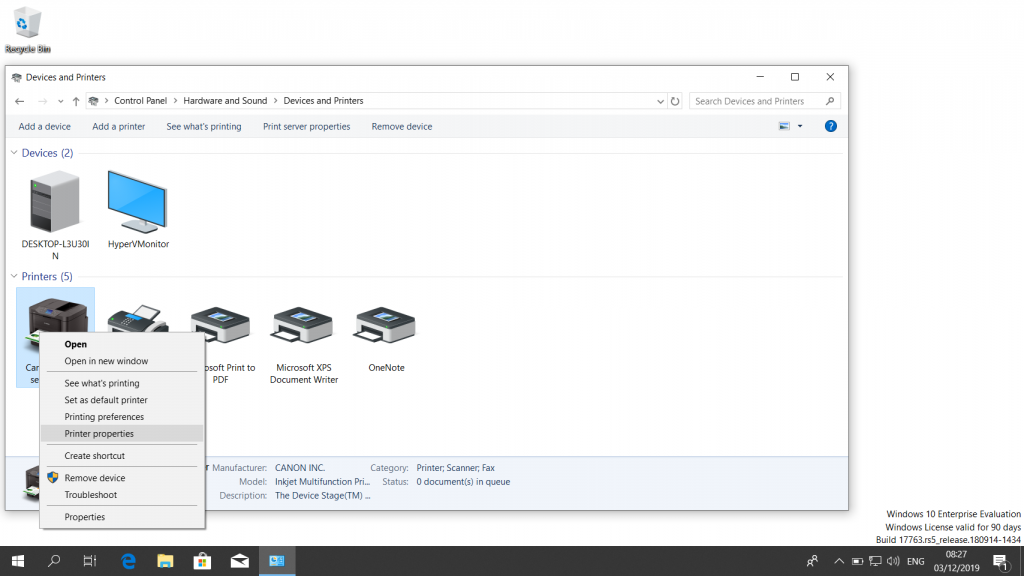1024x576 pixels.
Task: Choose Printer properties menu entry
Action: click(x=122, y=434)
